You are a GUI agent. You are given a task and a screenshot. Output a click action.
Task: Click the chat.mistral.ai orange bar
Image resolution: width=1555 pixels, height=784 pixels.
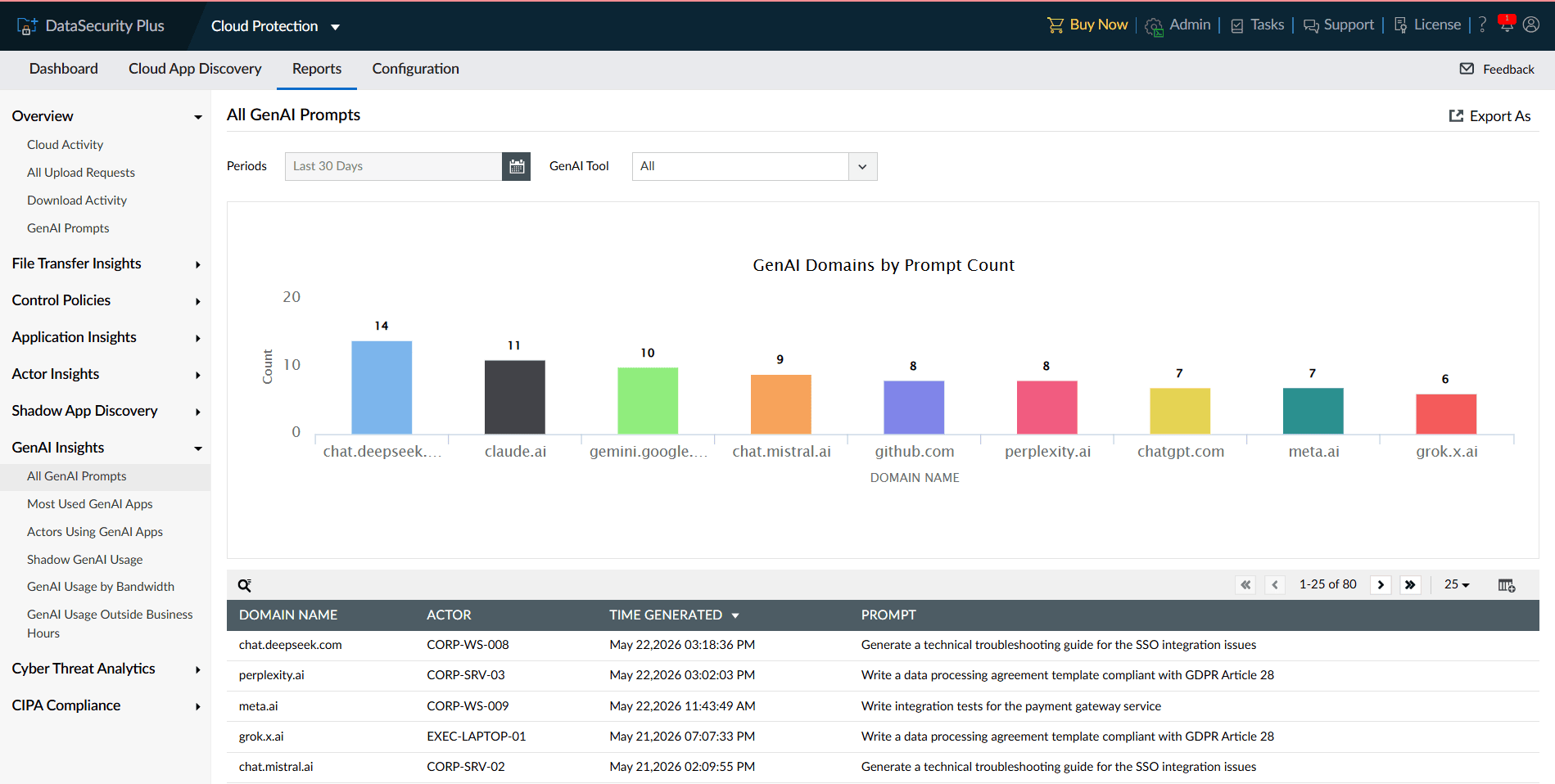(x=781, y=404)
